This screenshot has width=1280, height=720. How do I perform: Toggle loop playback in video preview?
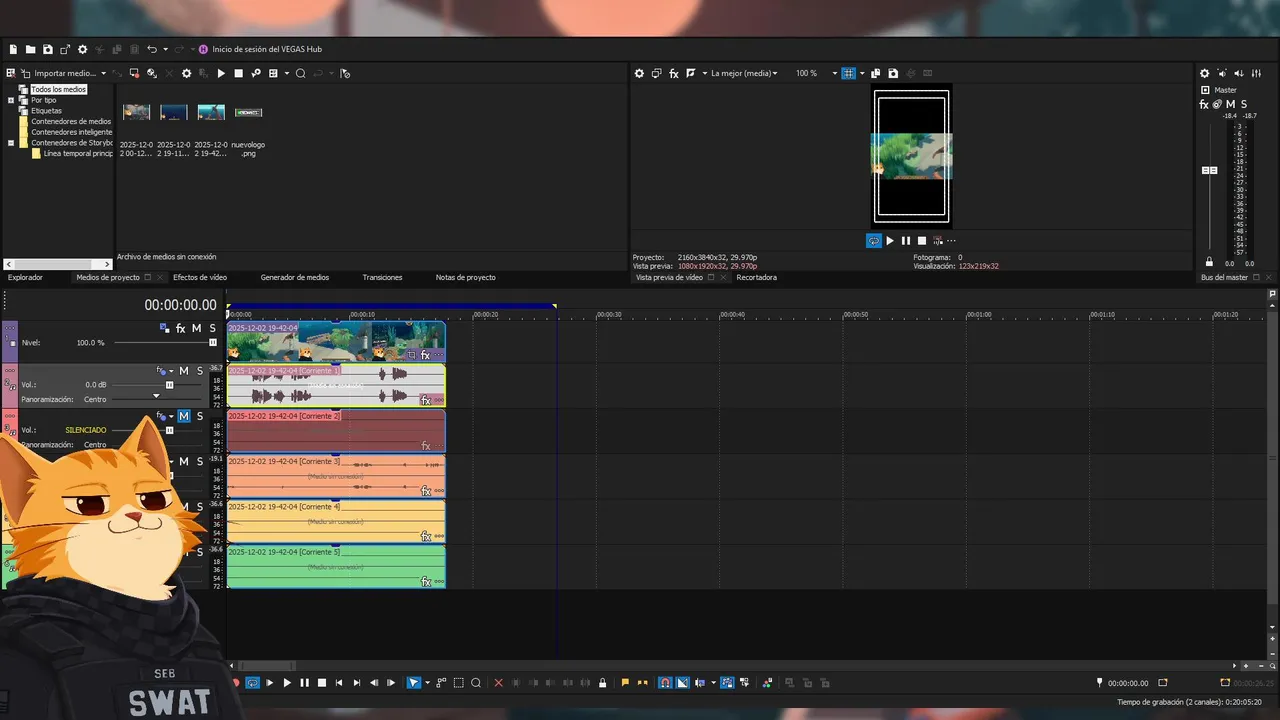tap(874, 240)
